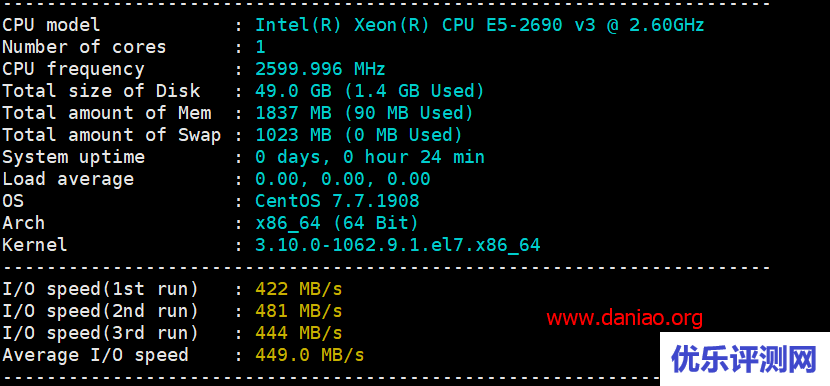The image size is (830, 386).
Task: Click the 优乐评测网 logo badge
Action: 744,359
